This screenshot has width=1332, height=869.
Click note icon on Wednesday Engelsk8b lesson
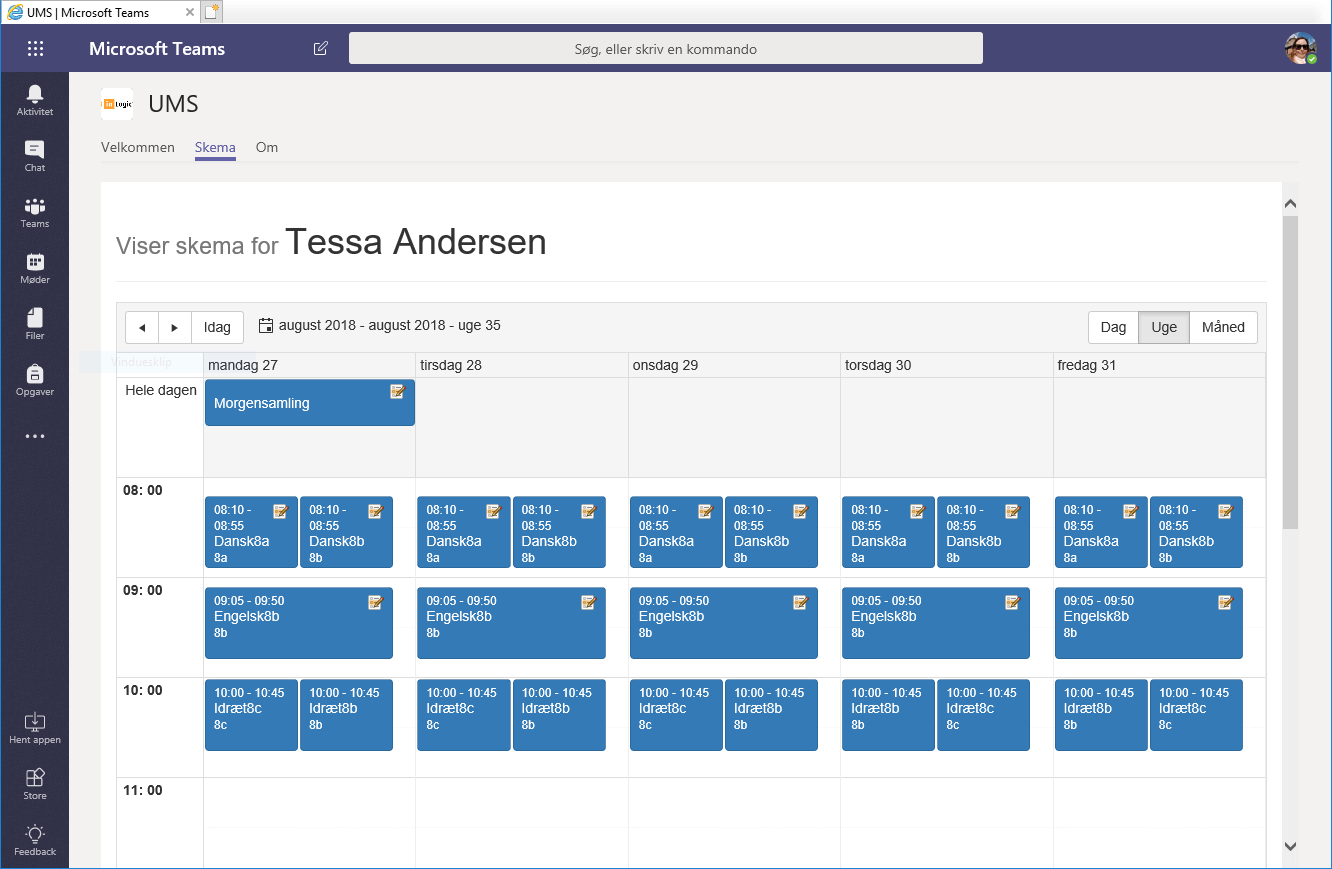[800, 602]
